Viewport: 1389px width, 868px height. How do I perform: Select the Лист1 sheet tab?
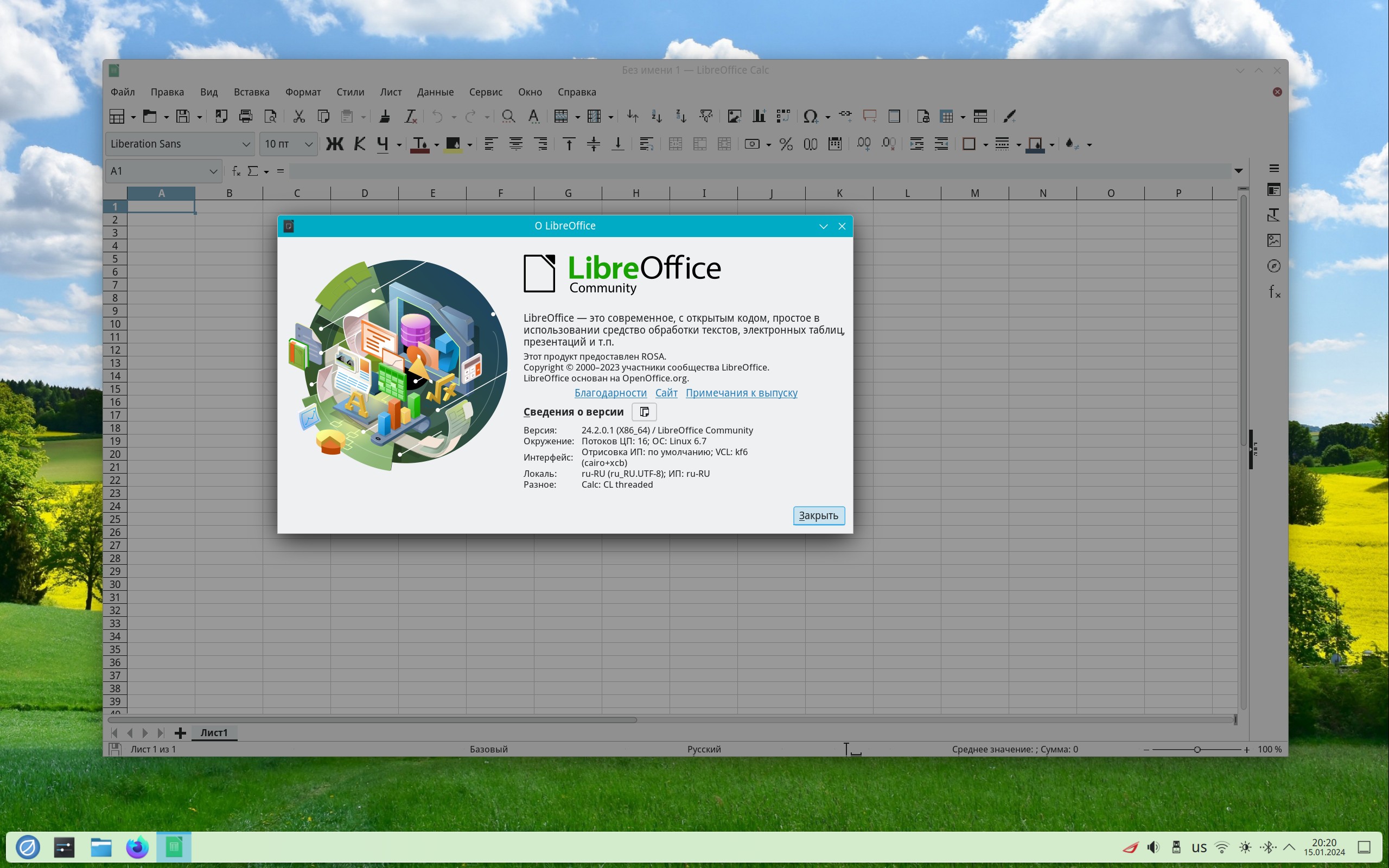tap(214, 732)
